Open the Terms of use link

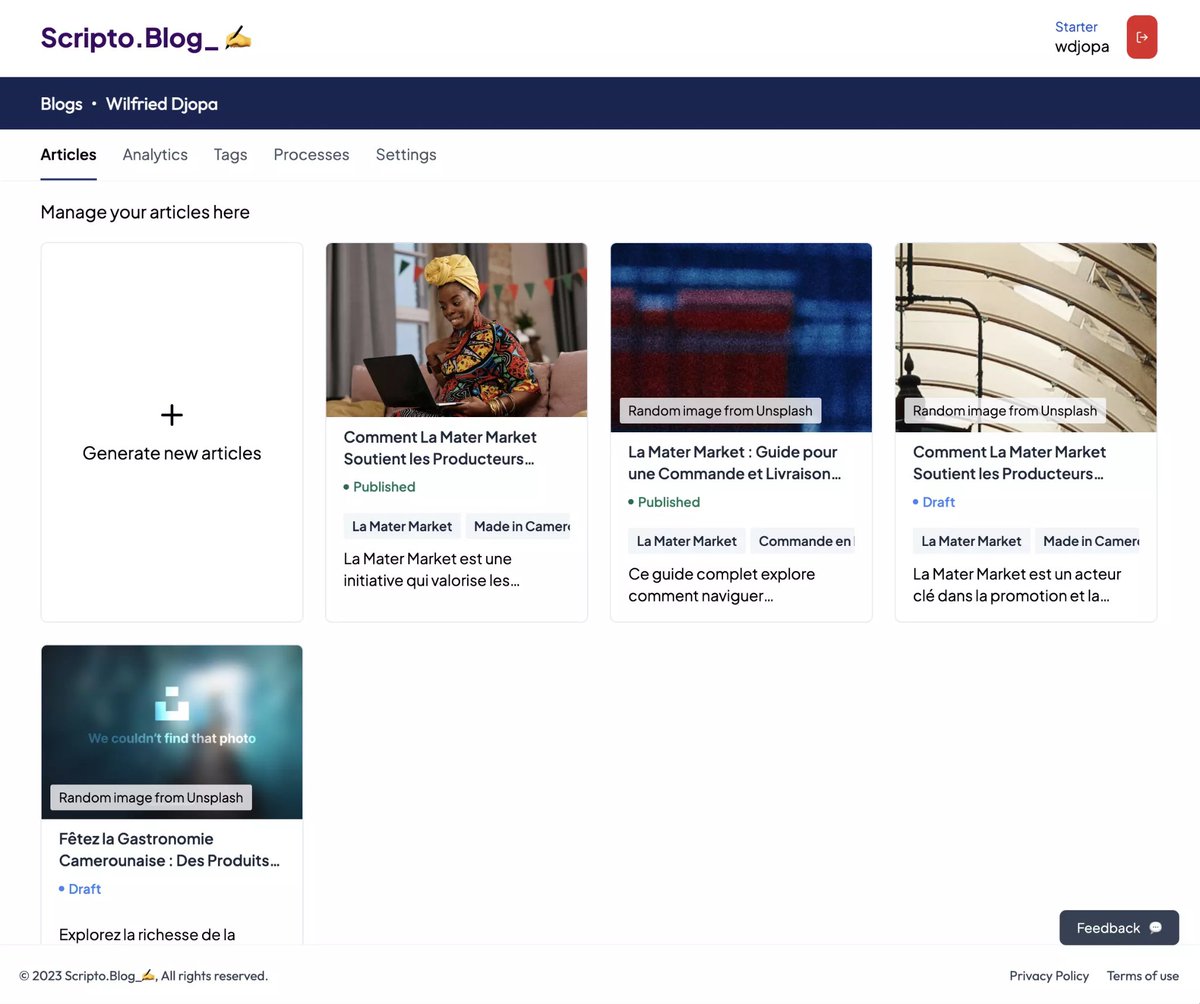[x=1143, y=976]
